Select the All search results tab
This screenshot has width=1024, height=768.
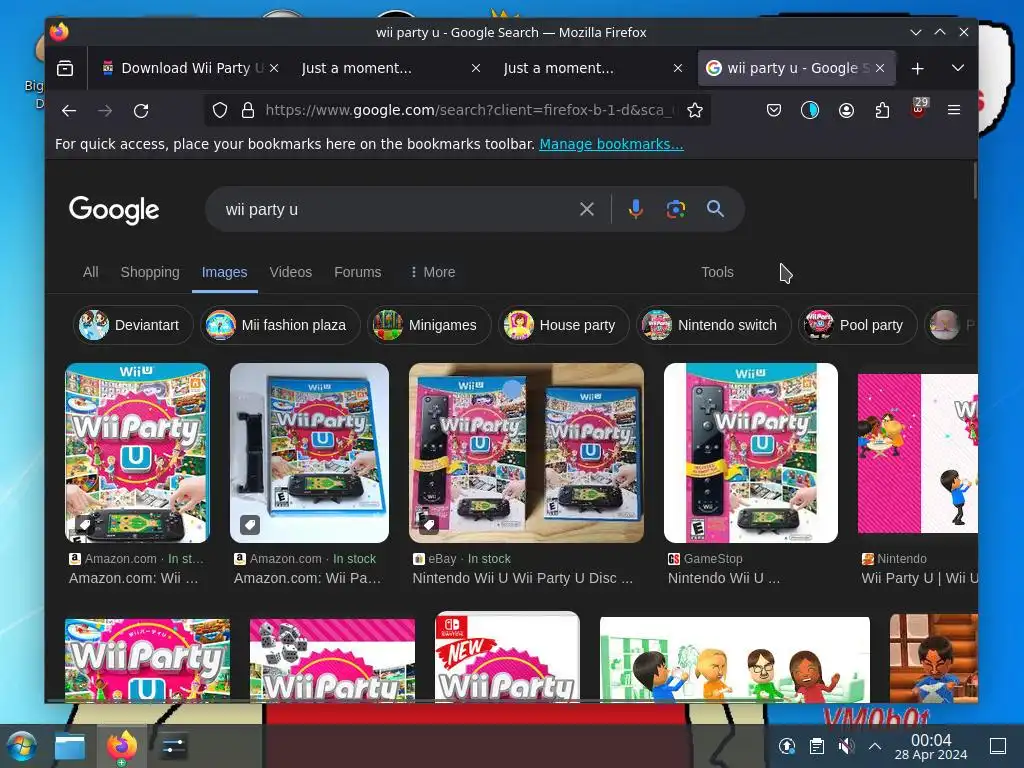point(91,272)
